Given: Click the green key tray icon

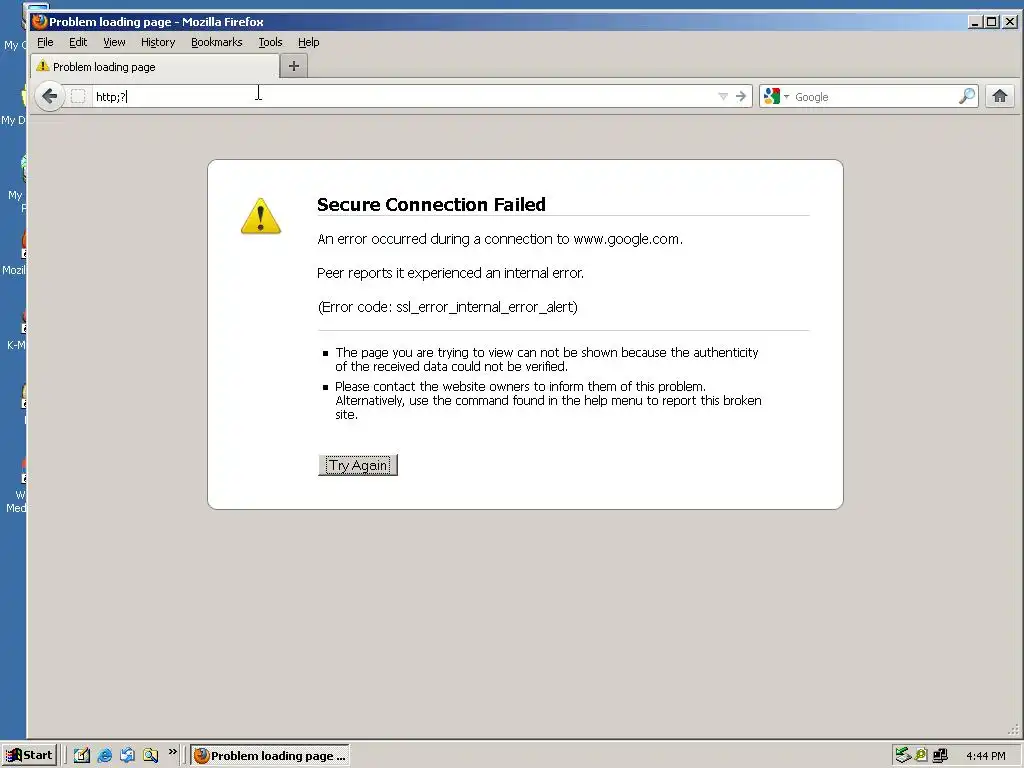Looking at the screenshot, I should tap(921, 755).
